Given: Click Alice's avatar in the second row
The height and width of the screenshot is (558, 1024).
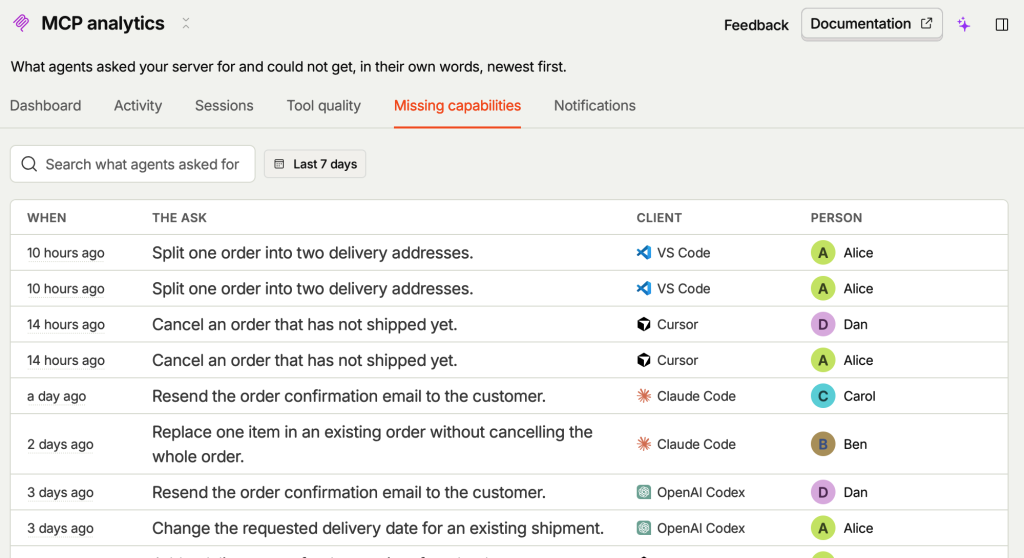Looking at the screenshot, I should 823,289.
